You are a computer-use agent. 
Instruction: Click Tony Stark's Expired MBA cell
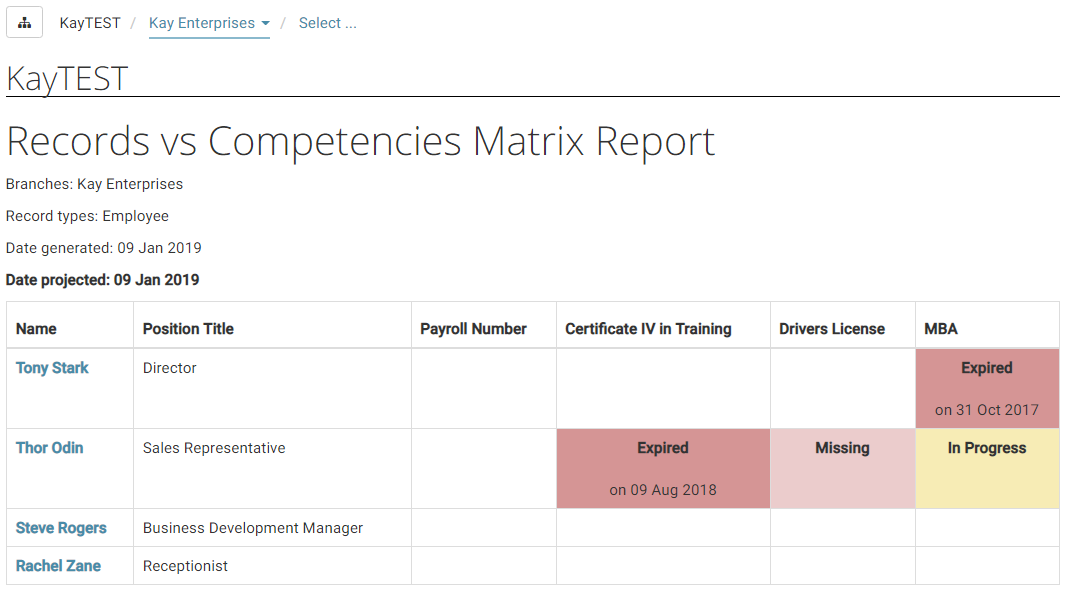click(x=987, y=388)
